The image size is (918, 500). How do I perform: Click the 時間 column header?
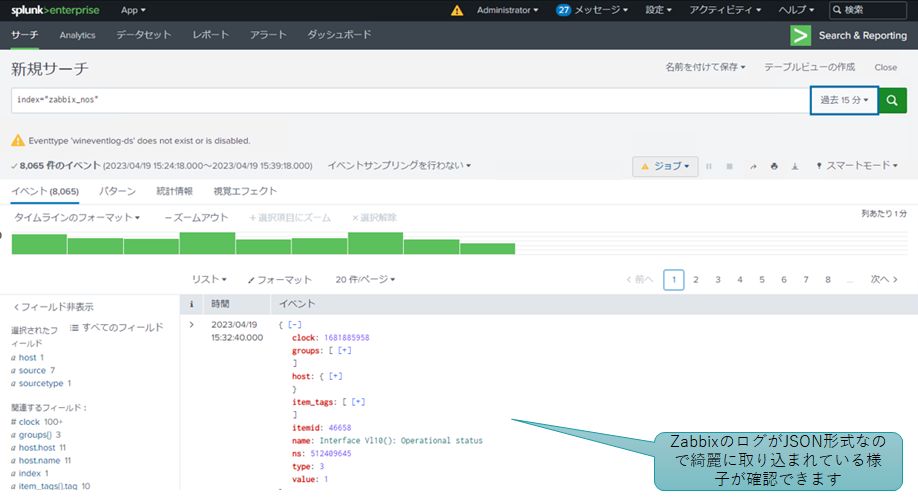(220, 304)
